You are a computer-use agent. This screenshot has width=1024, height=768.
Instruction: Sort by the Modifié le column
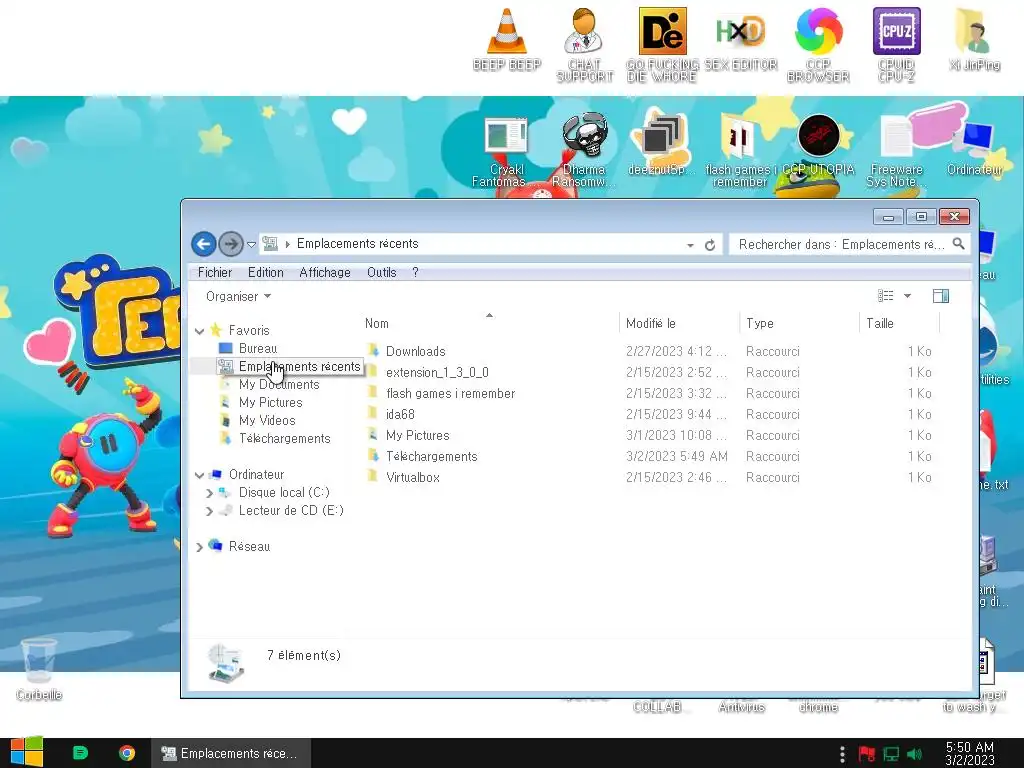pos(679,323)
